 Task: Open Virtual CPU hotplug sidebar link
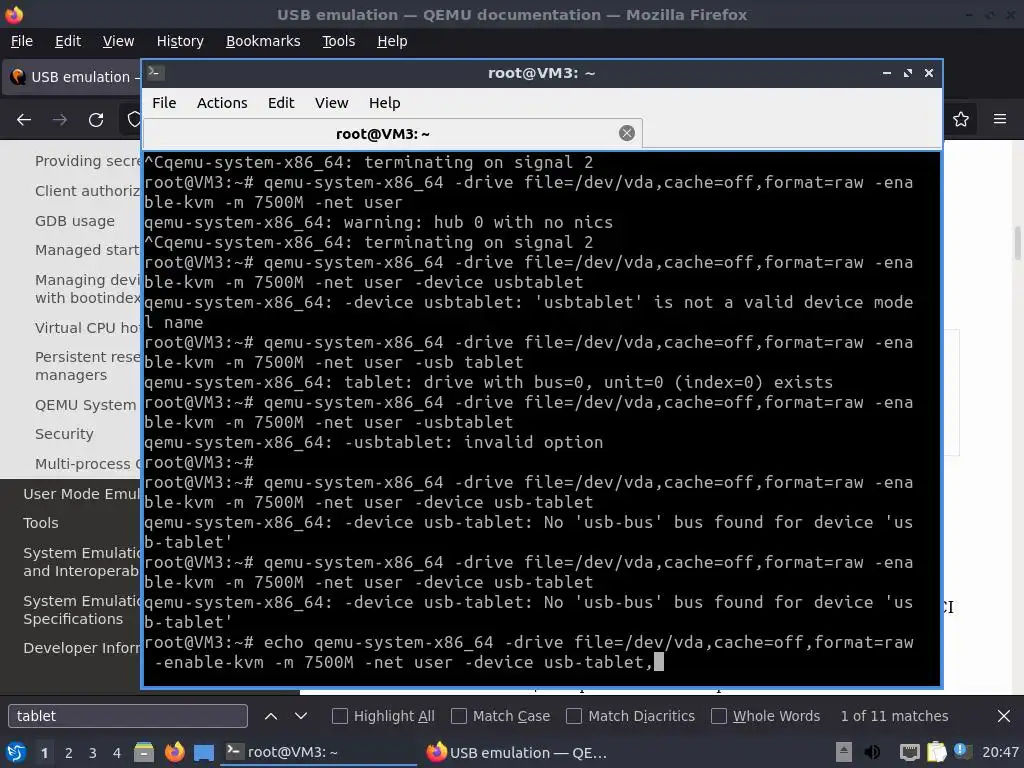click(x=88, y=328)
